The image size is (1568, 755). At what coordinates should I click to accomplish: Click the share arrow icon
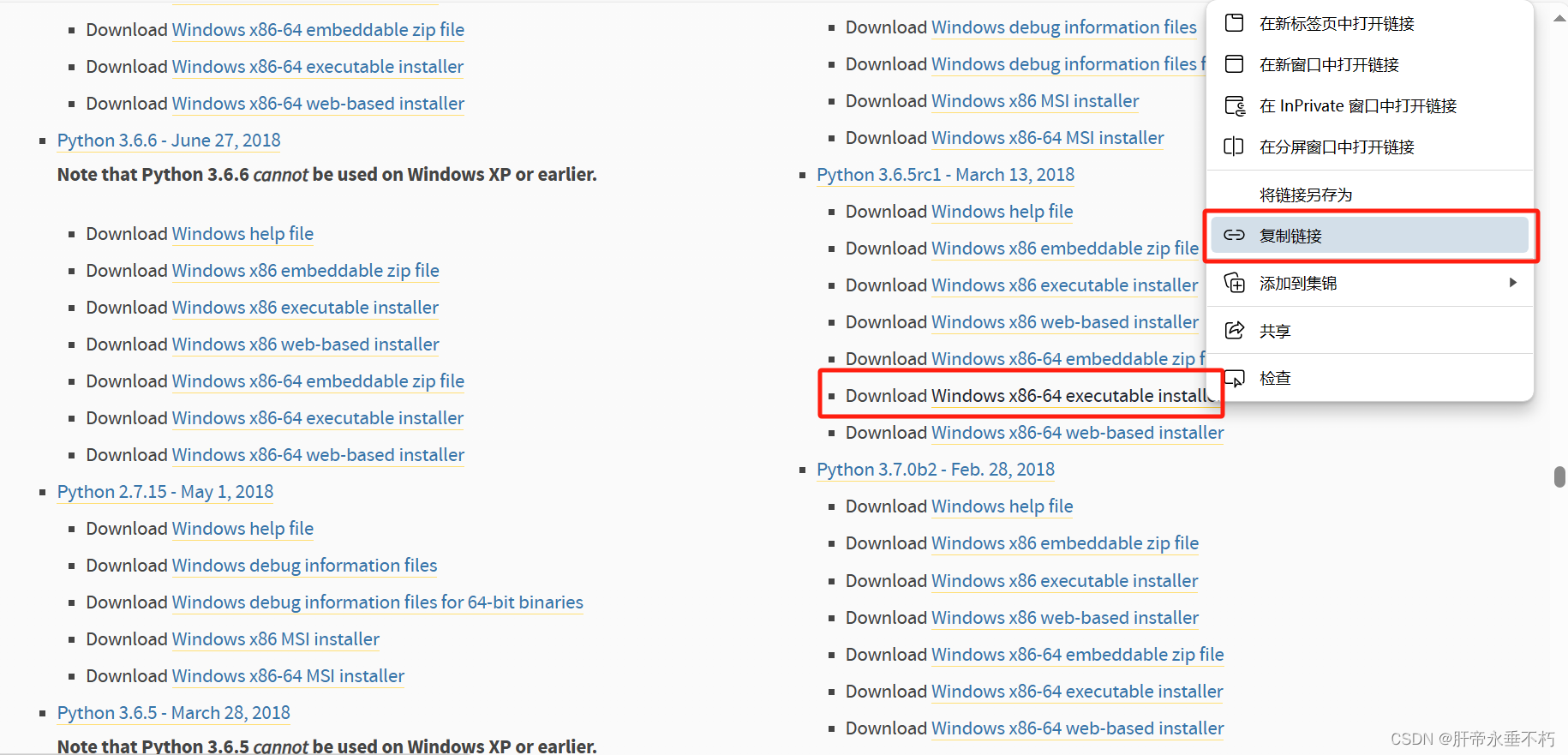tap(1234, 331)
